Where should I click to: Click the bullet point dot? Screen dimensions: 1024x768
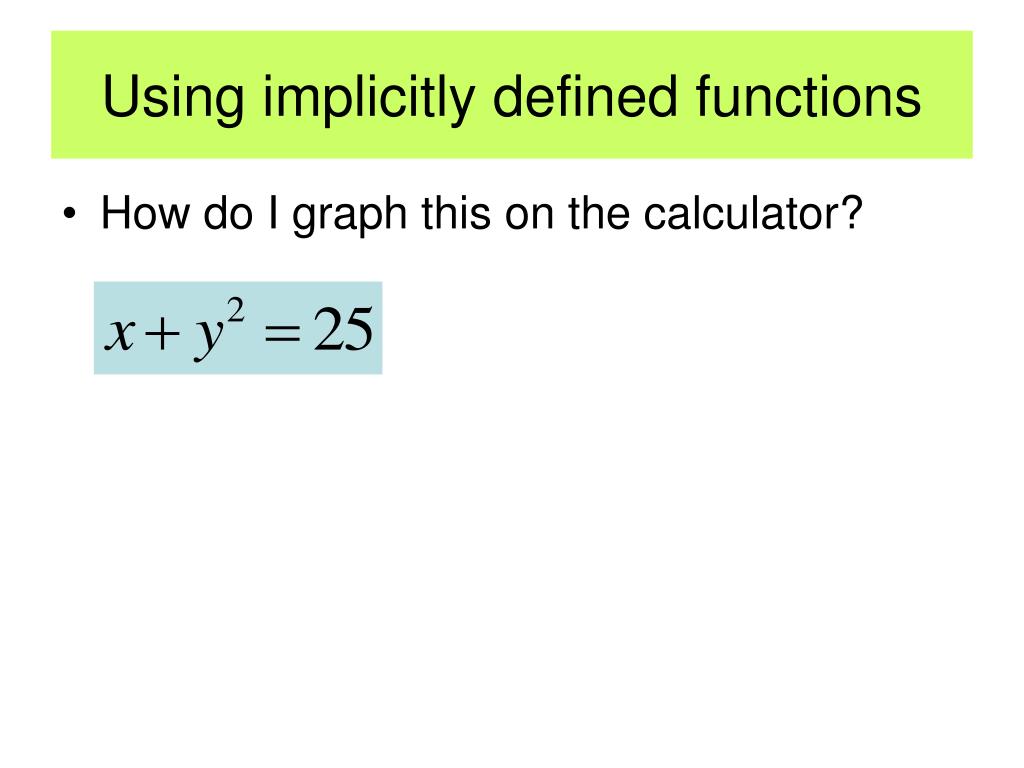69,218
